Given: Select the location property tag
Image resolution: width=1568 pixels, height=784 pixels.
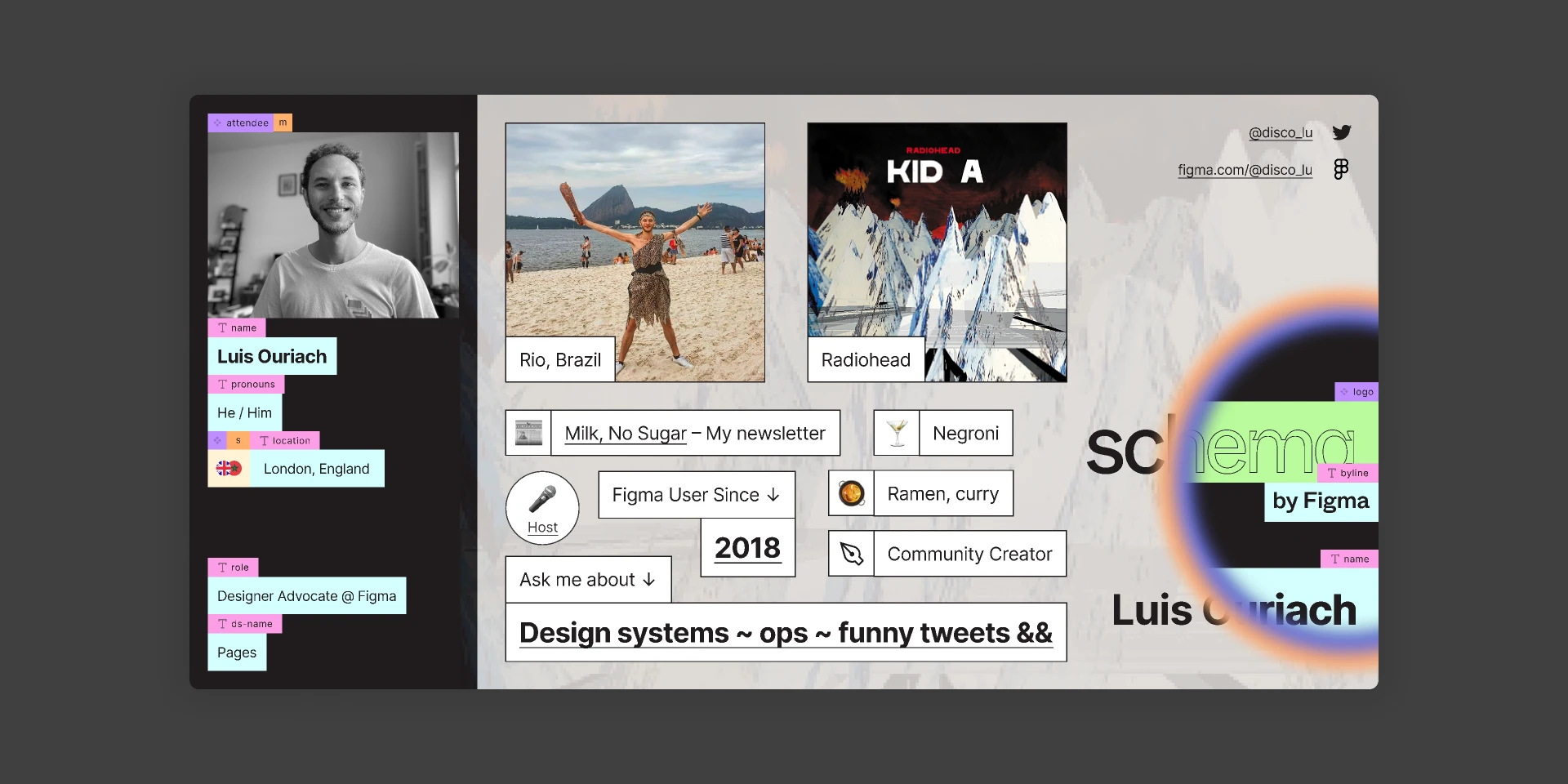Looking at the screenshot, I should coord(285,440).
